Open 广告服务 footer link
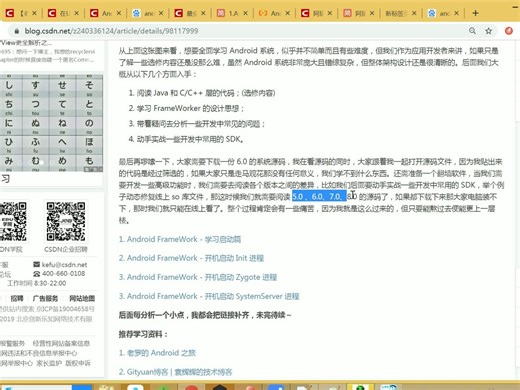 point(45,298)
